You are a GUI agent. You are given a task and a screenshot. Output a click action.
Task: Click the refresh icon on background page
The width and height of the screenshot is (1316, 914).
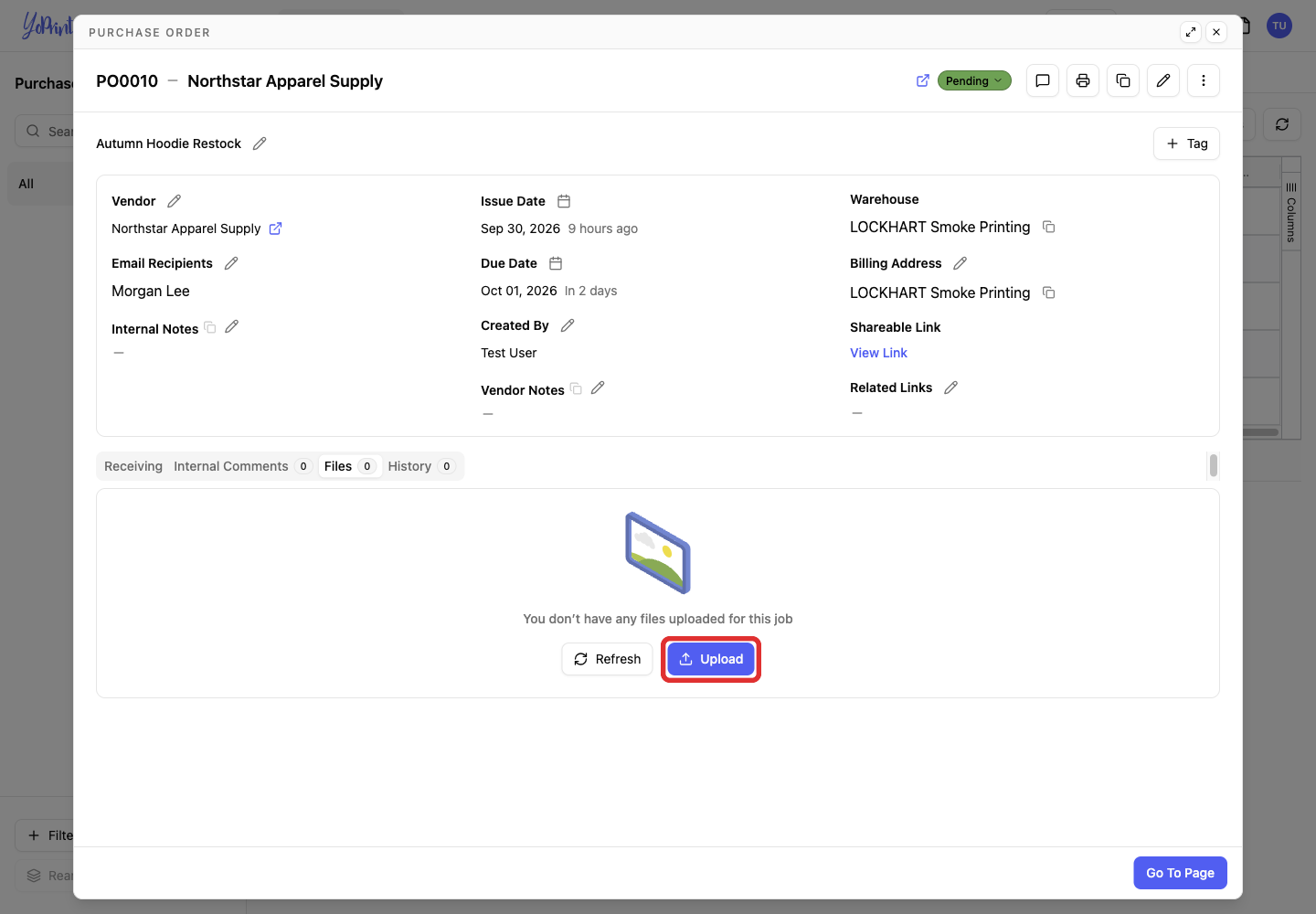1282,124
